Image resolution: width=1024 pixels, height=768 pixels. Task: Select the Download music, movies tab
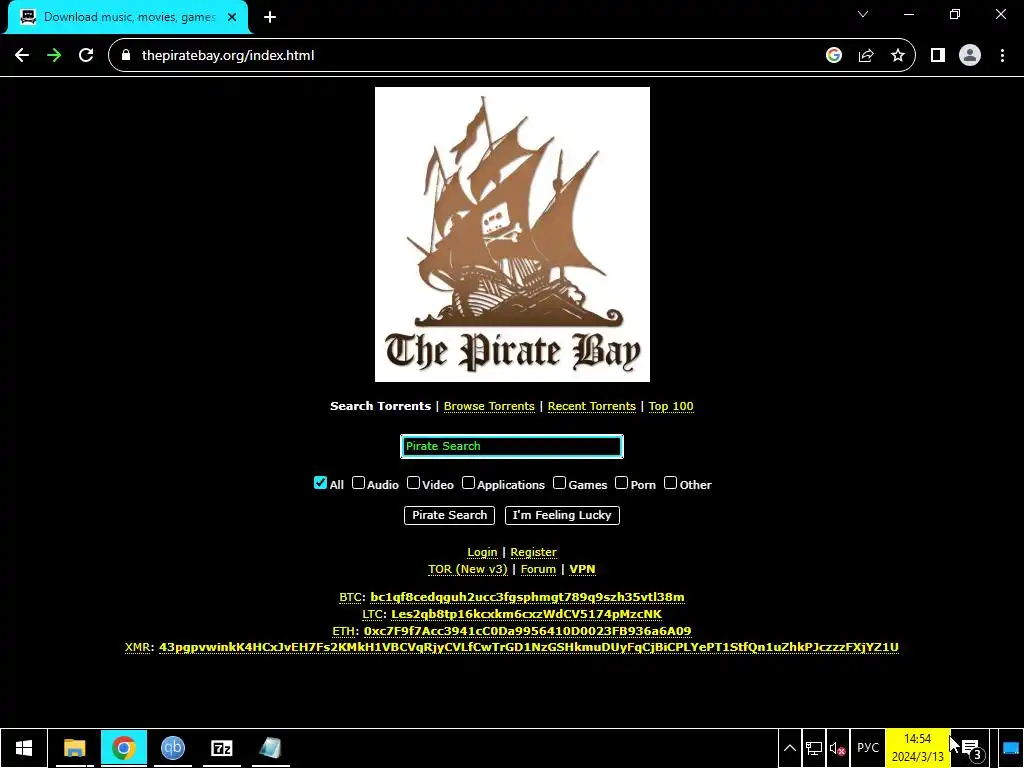point(129,17)
